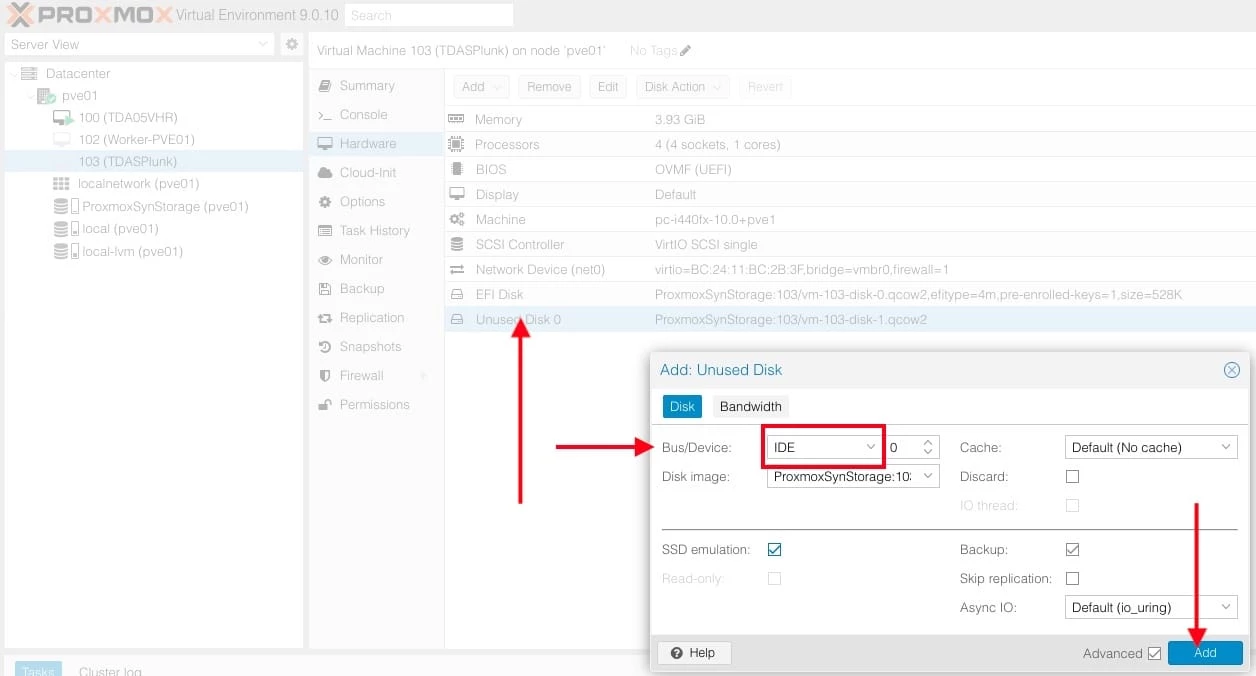Switch to the Tasks log tab
This screenshot has height=676, width=1256.
pos(38,670)
